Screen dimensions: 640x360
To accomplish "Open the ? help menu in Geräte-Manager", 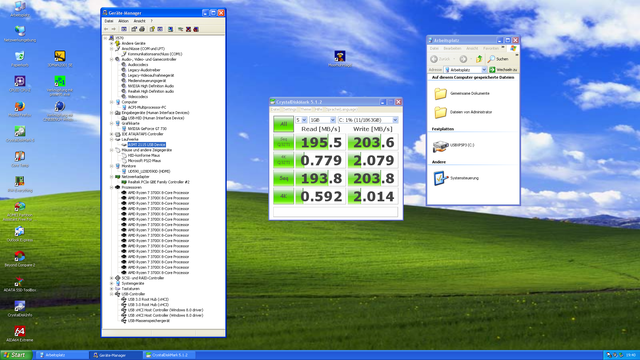I will (151, 21).
